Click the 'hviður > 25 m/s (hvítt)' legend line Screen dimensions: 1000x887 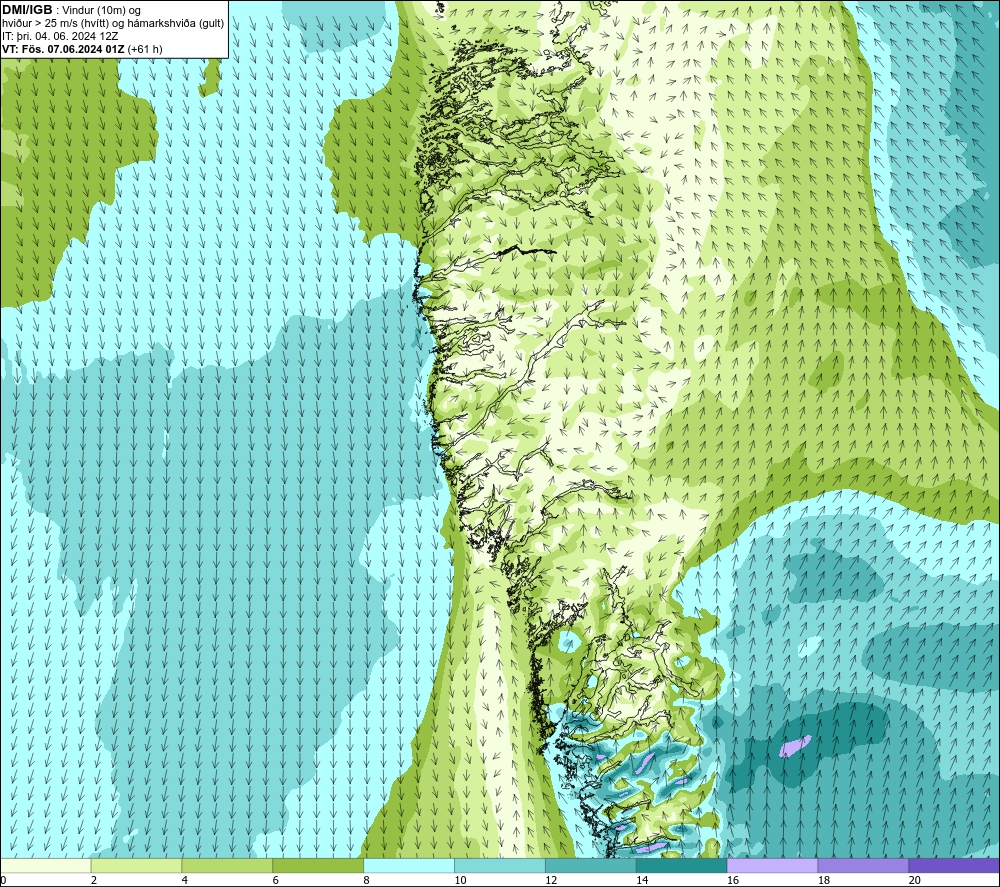pyautogui.click(x=113, y=24)
